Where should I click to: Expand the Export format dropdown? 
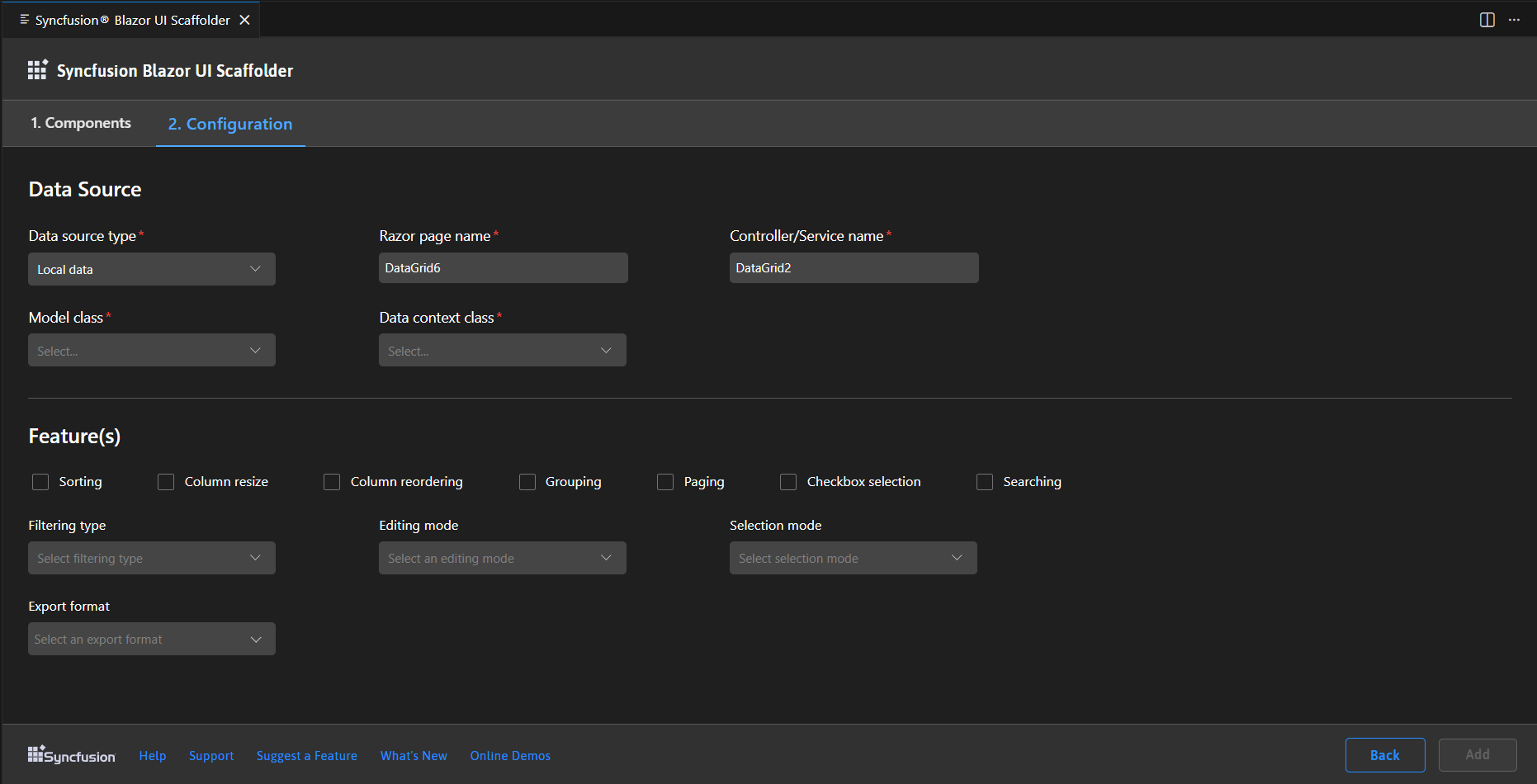pos(152,640)
